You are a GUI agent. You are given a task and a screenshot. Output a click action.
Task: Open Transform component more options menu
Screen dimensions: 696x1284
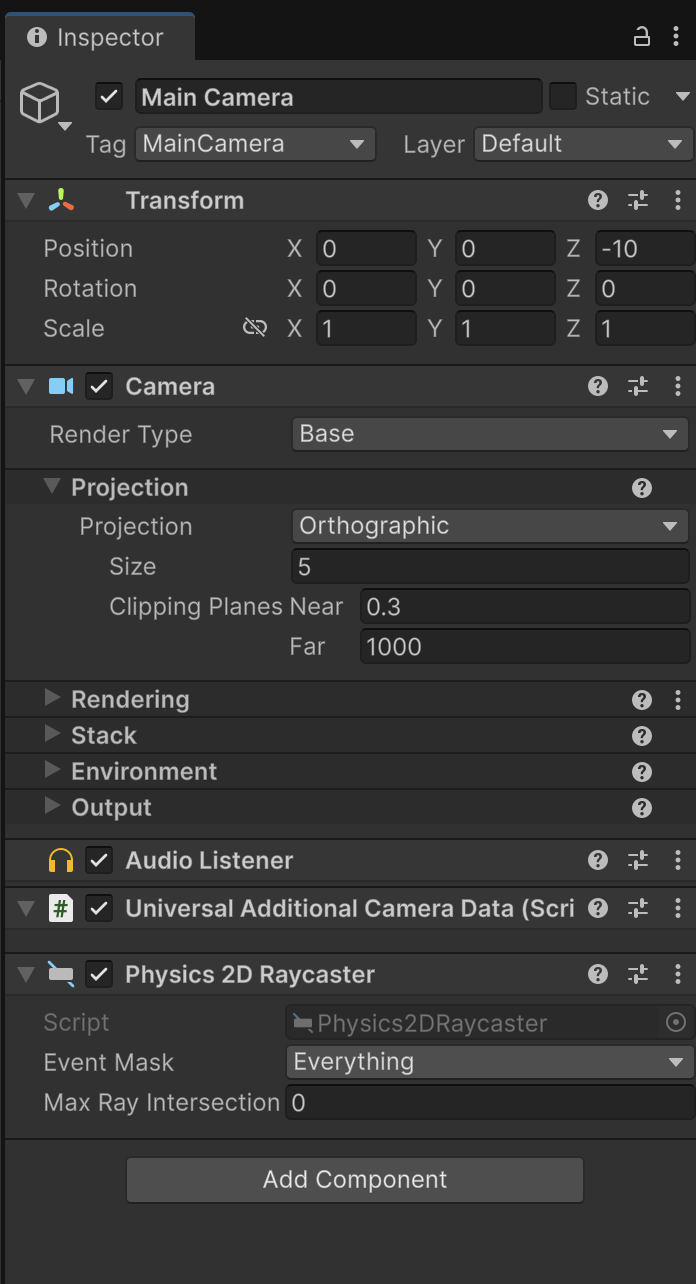[678, 200]
